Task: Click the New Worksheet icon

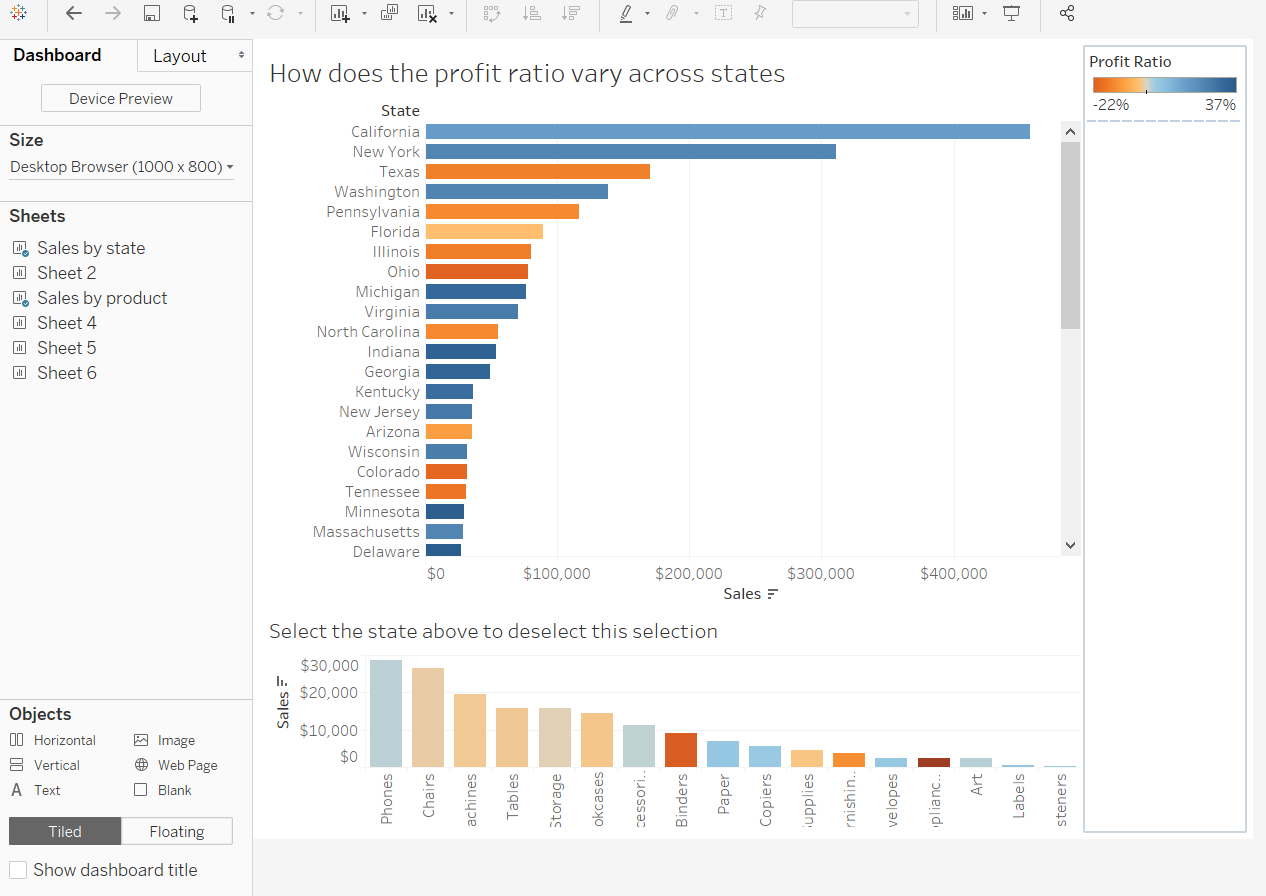Action: click(x=340, y=13)
